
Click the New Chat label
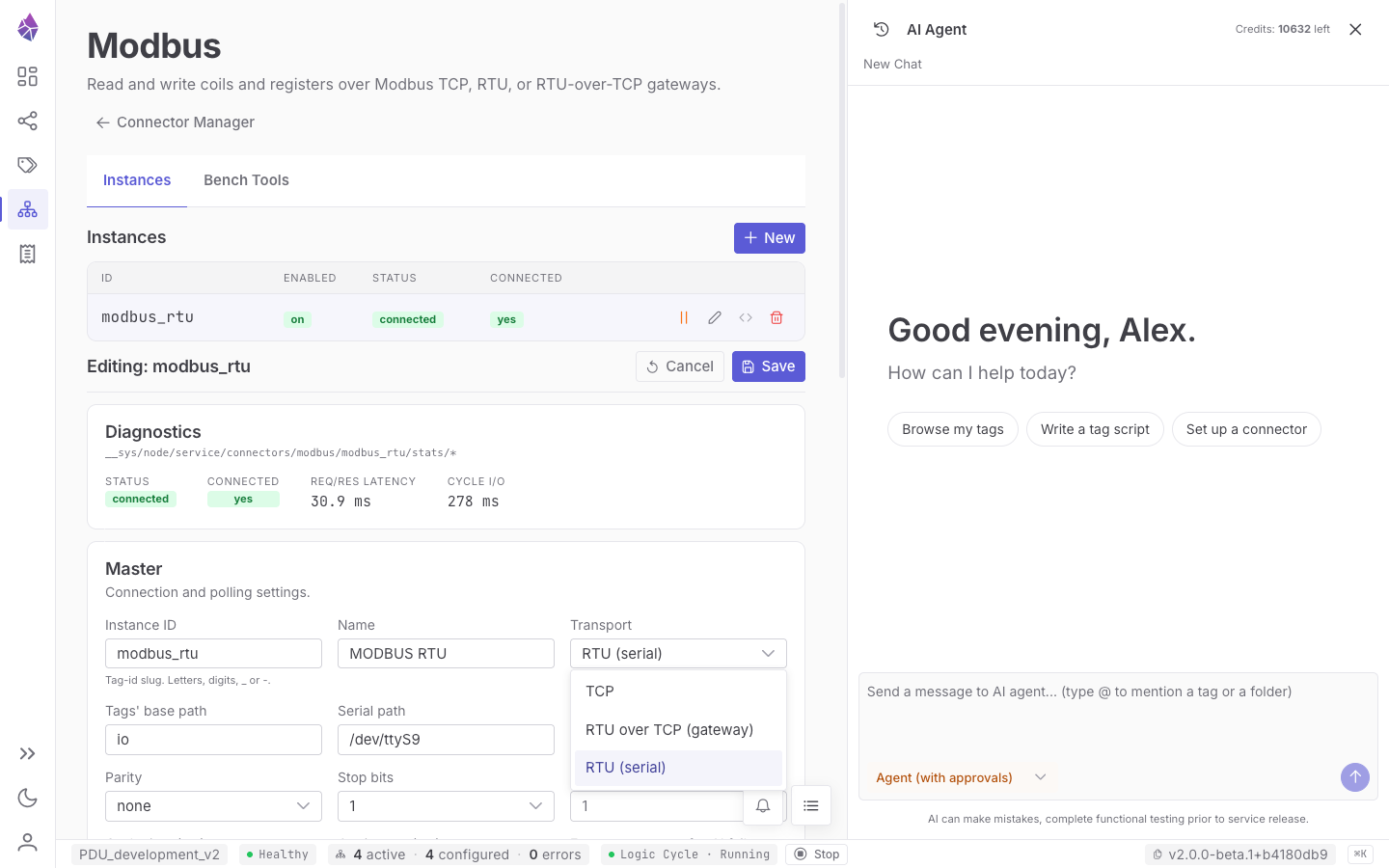coord(892,65)
